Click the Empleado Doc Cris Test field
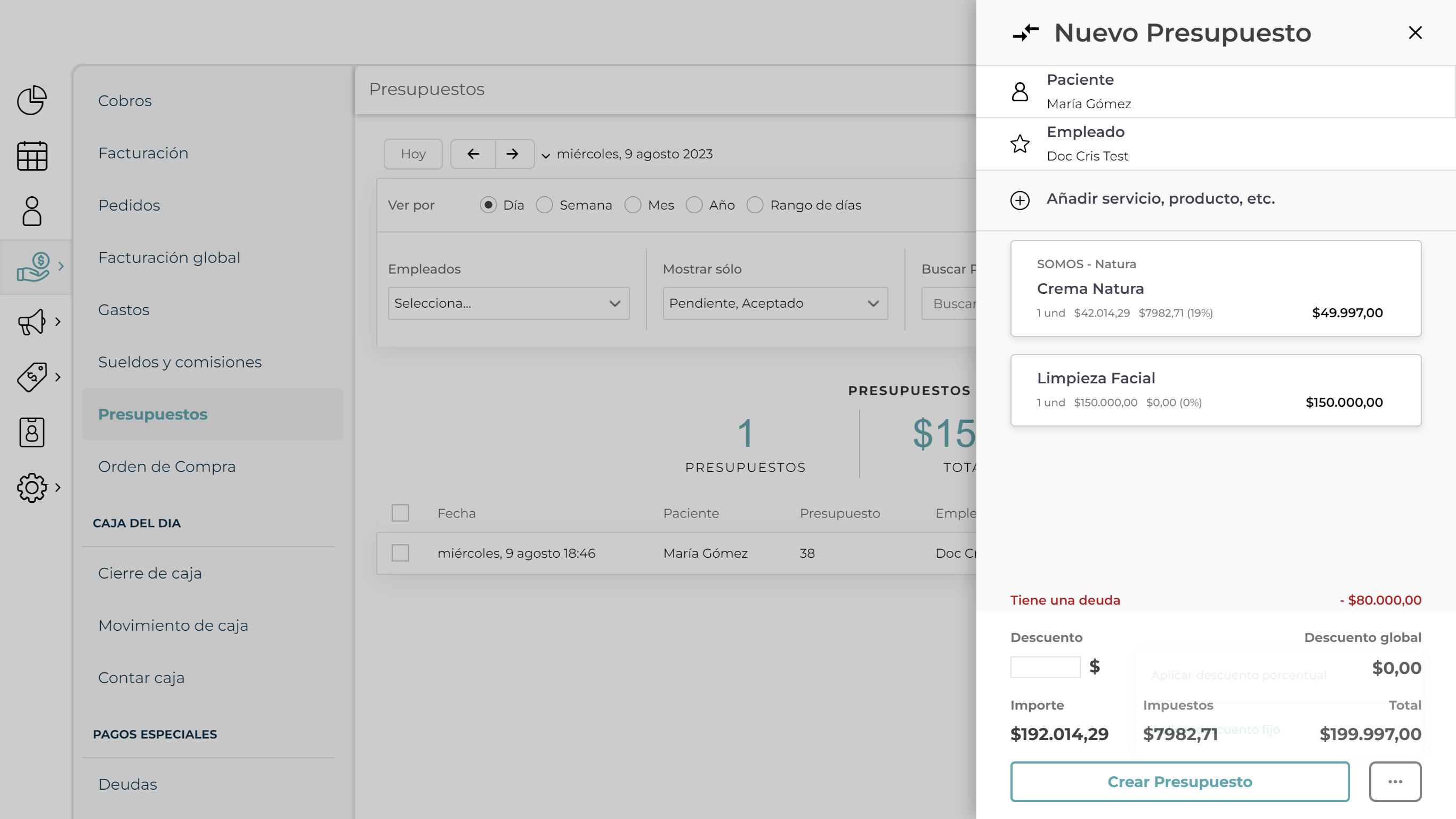Image resolution: width=1456 pixels, height=819 pixels. (x=1215, y=143)
